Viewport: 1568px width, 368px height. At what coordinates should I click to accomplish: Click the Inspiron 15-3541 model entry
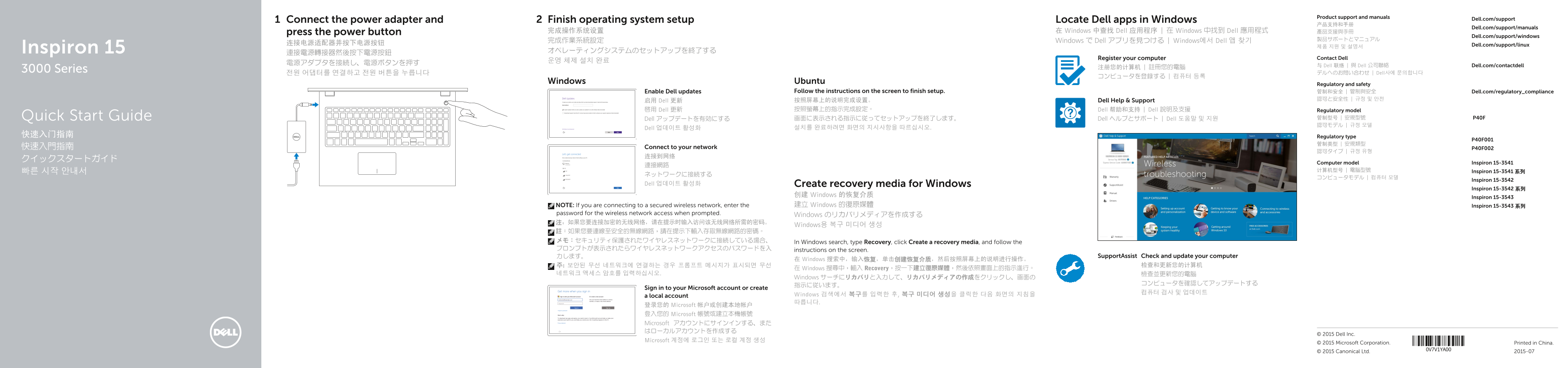point(1492,163)
